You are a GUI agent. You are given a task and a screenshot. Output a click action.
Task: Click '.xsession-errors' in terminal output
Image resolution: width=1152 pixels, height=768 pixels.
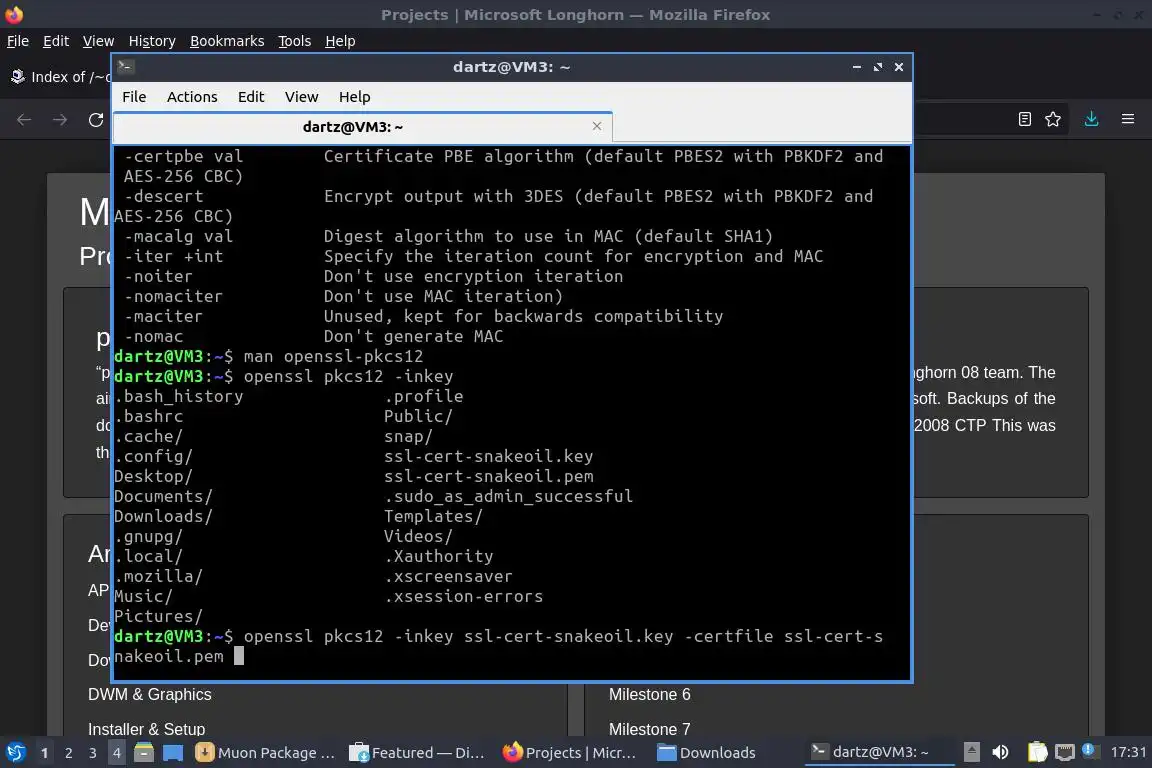coord(464,596)
